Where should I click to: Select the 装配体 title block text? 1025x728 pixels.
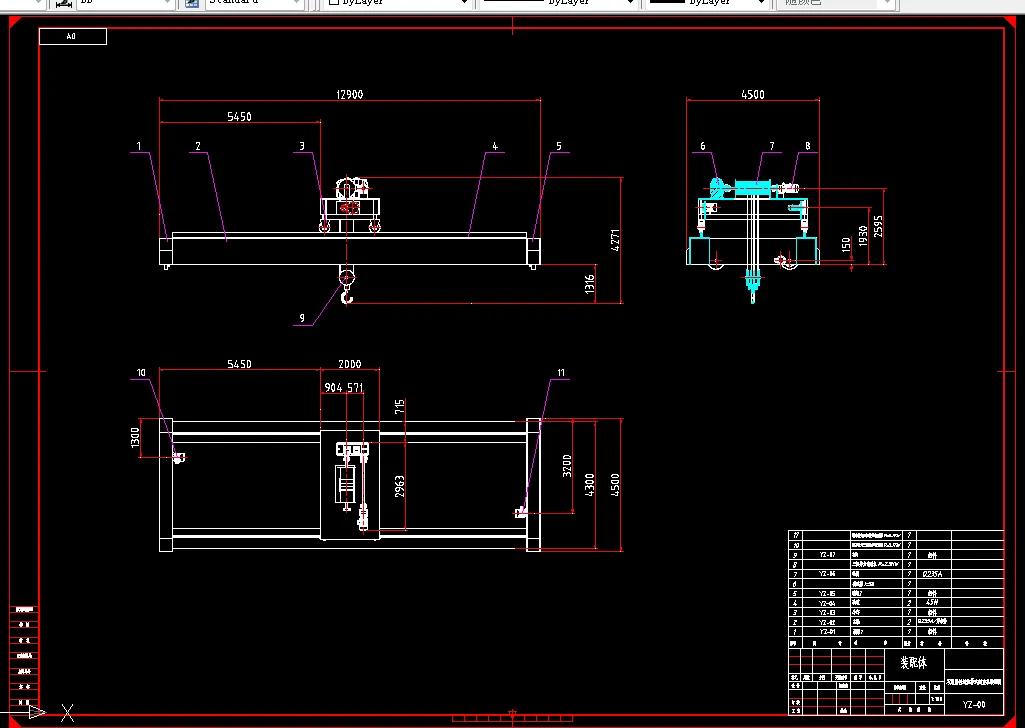coord(913,663)
